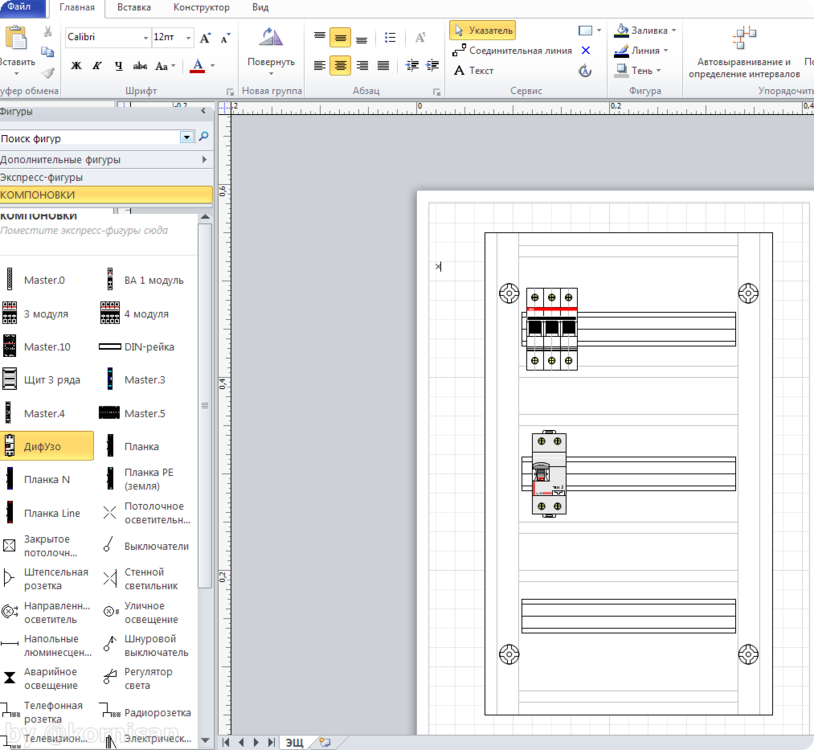Click Auto-align and spacing icon
Image resolution: width=814 pixels, height=750 pixels.
tap(744, 40)
